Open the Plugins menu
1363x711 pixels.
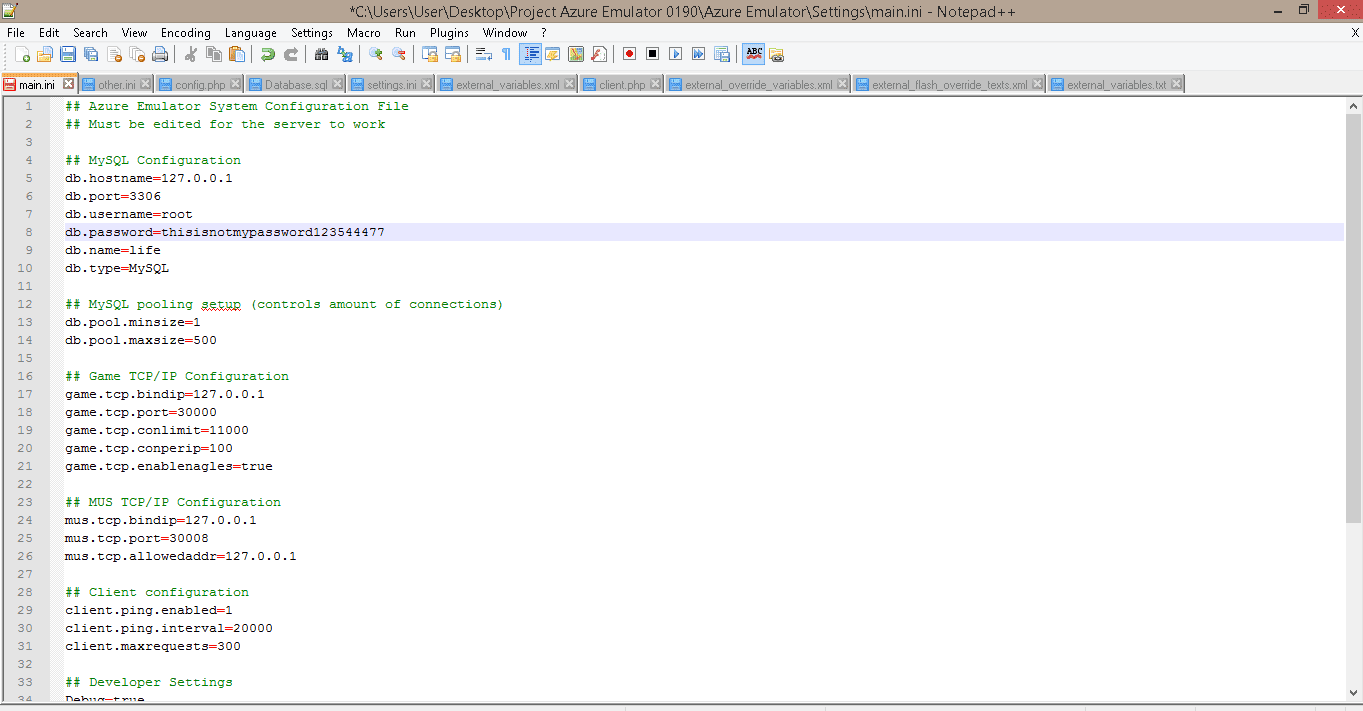pyautogui.click(x=449, y=33)
